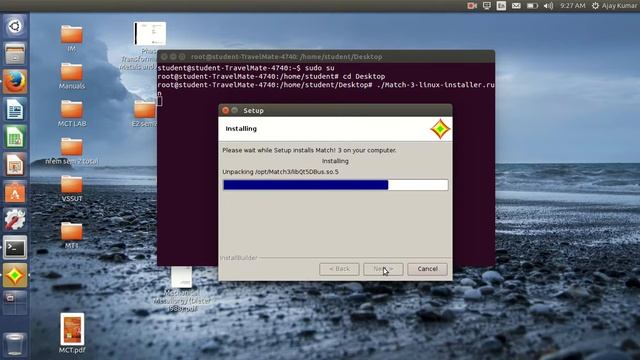640x360 pixels.
Task: Launch Firefox from the launcher
Action: (x=15, y=82)
